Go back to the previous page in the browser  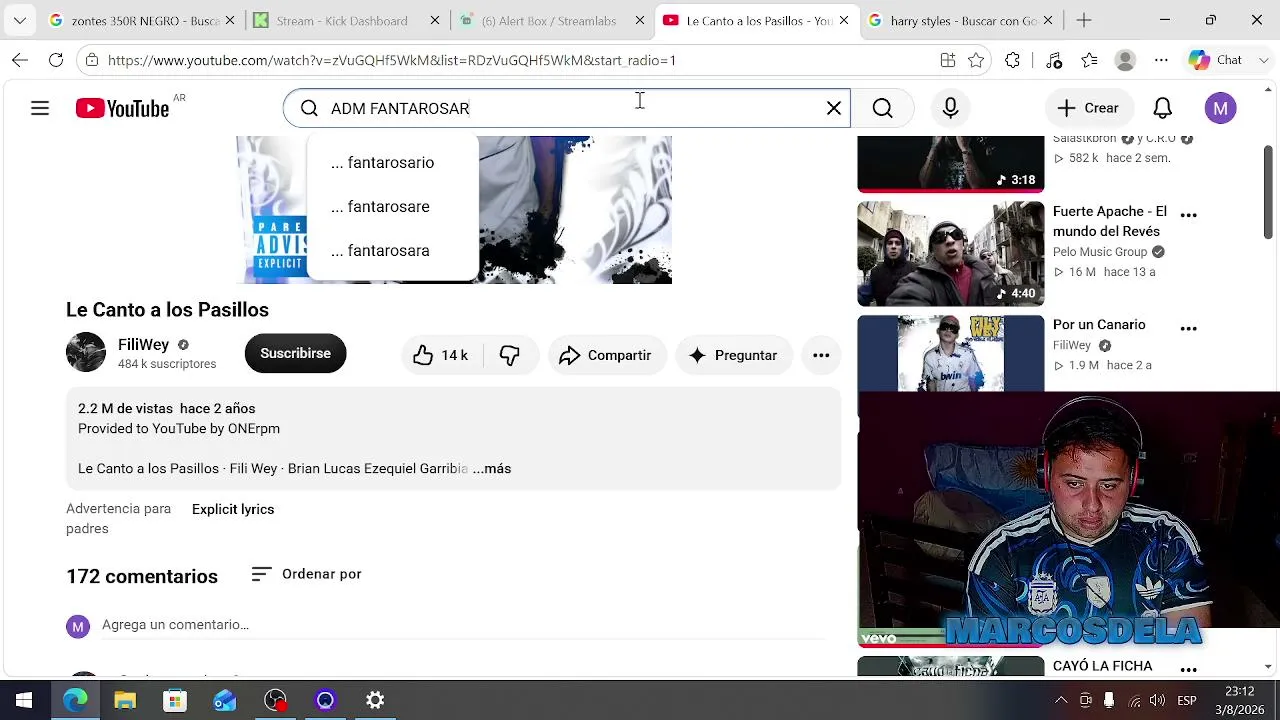pyautogui.click(x=20, y=60)
